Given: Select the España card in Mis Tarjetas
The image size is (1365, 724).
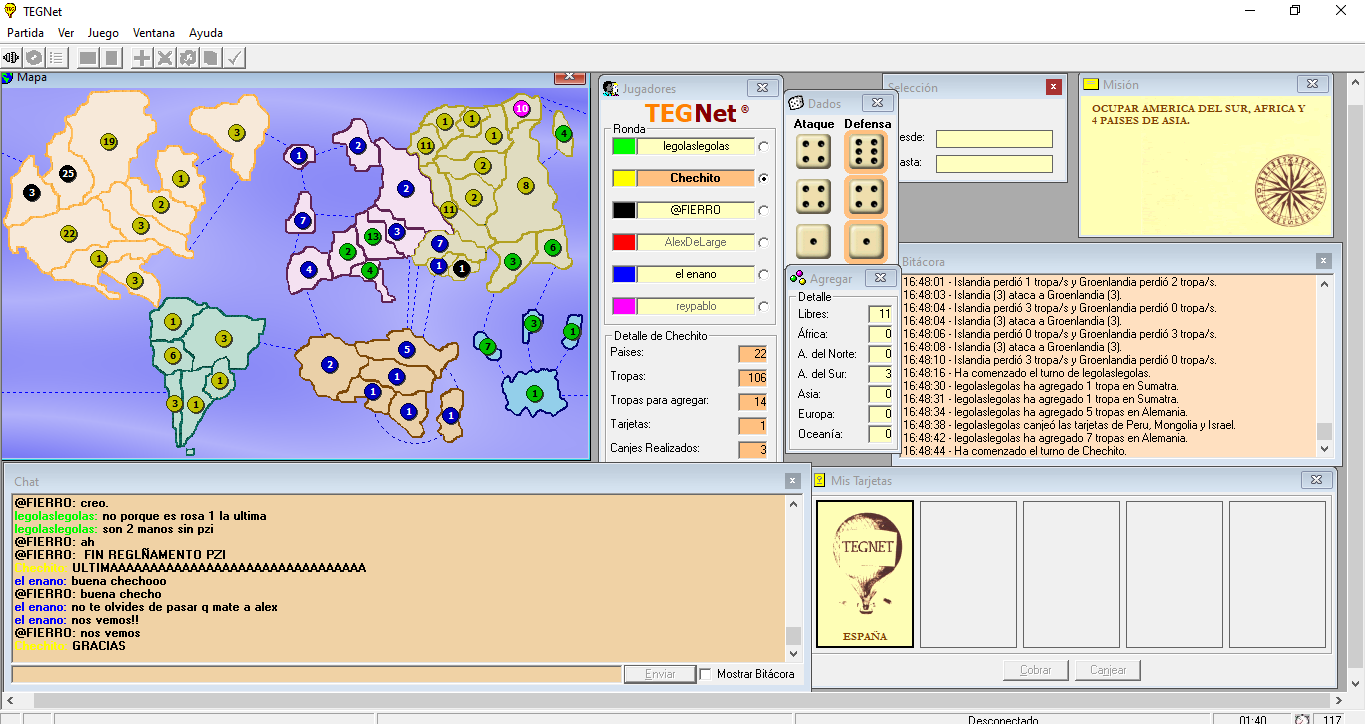Looking at the screenshot, I should point(865,574).
